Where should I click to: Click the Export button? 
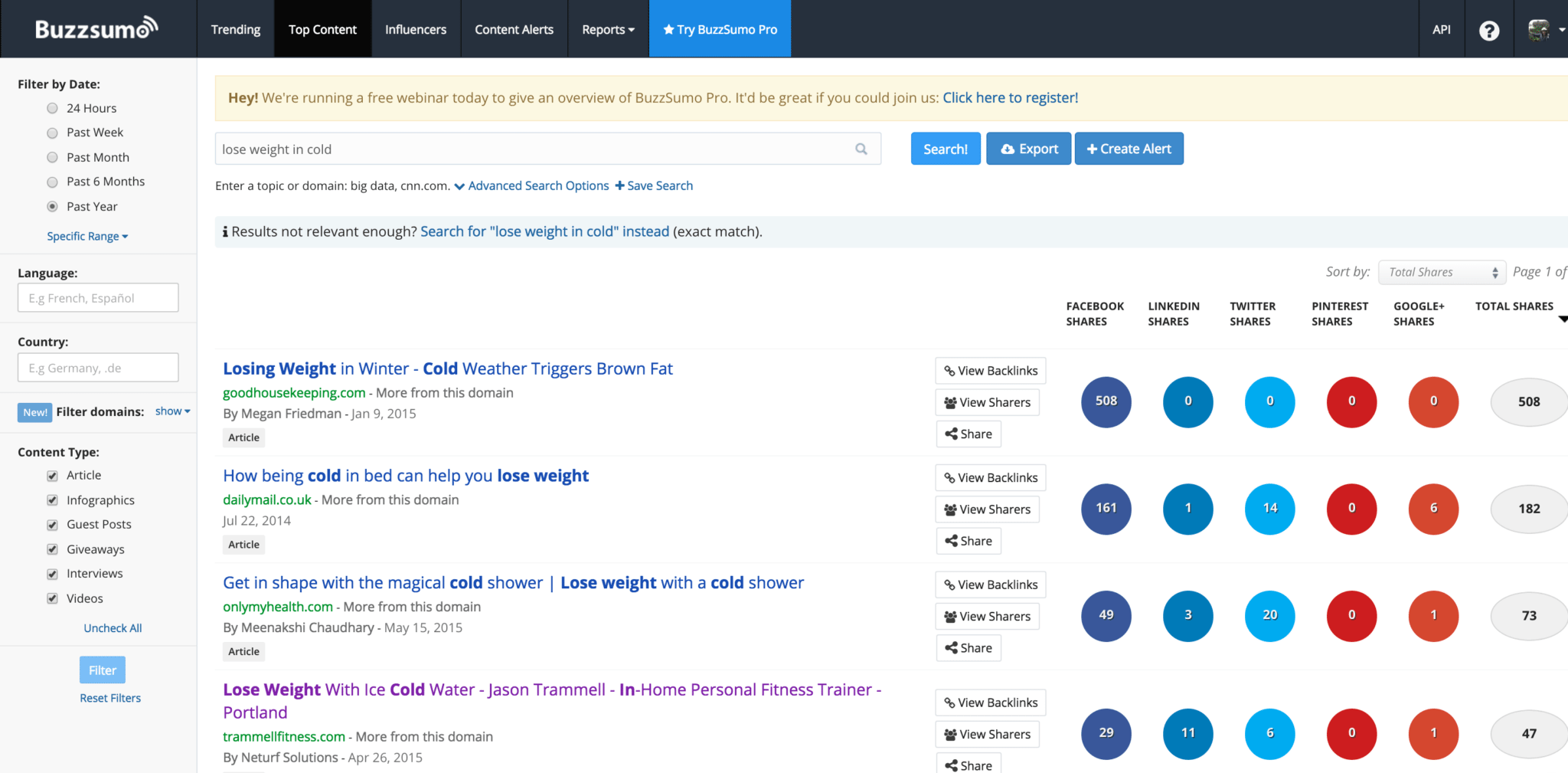pos(1028,149)
